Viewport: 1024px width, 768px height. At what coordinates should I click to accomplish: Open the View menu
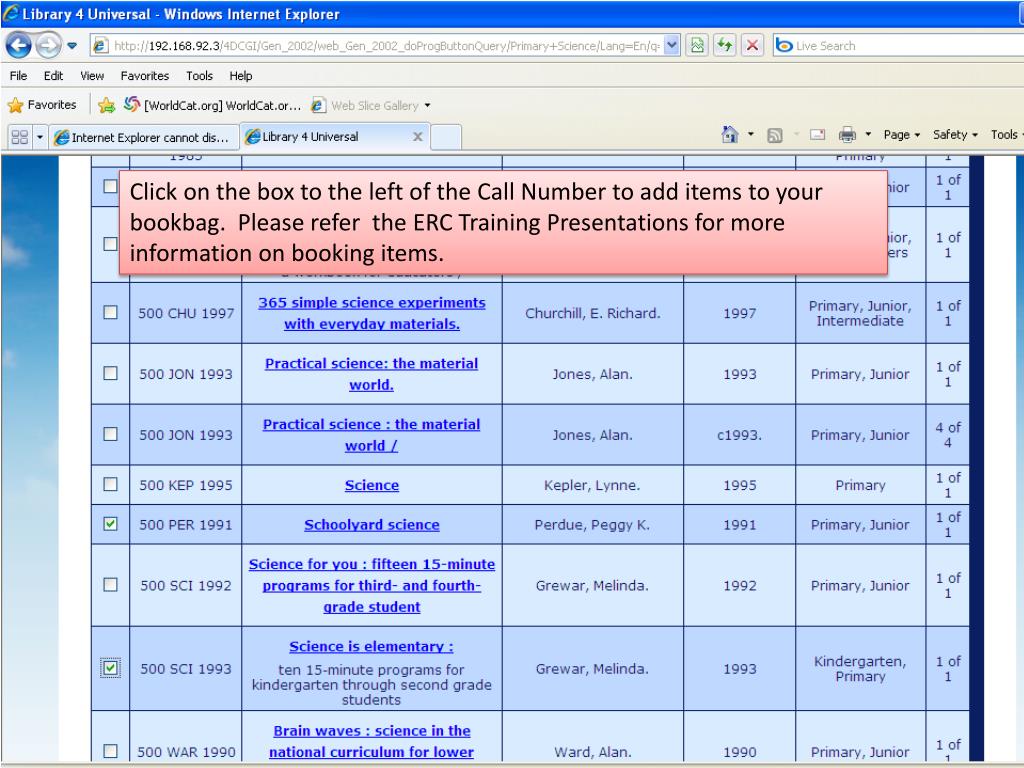tap(92, 76)
